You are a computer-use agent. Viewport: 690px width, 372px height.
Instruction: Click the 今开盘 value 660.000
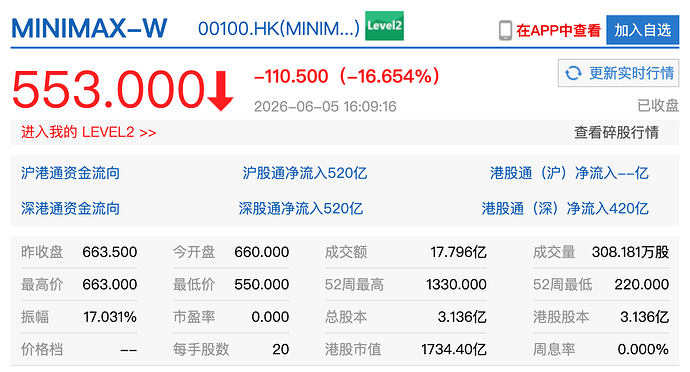click(261, 252)
